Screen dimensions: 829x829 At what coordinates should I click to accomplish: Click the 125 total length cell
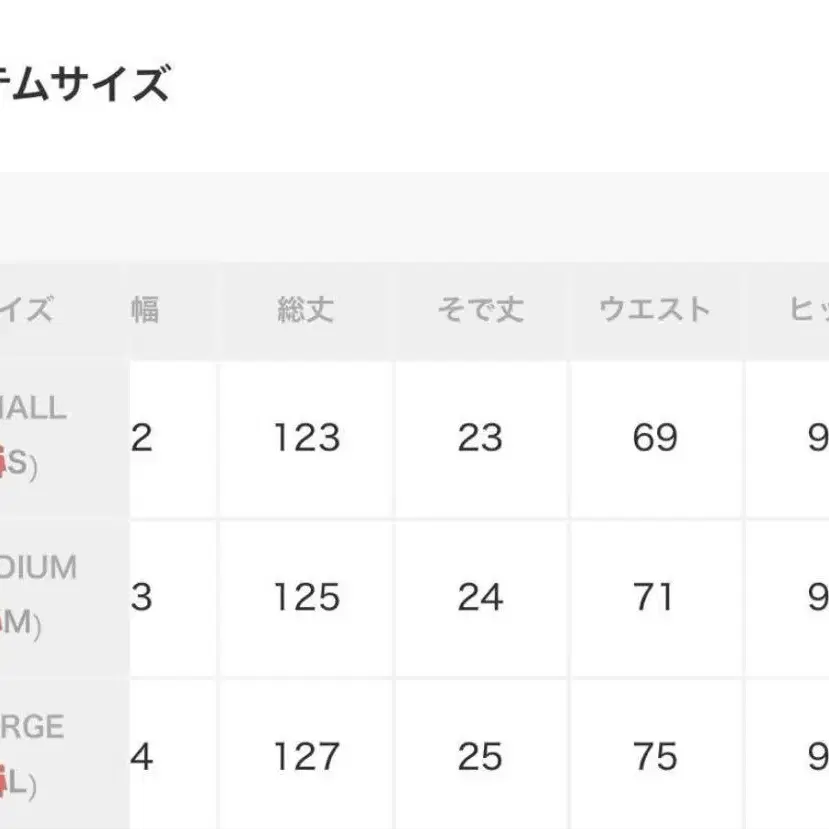point(306,598)
